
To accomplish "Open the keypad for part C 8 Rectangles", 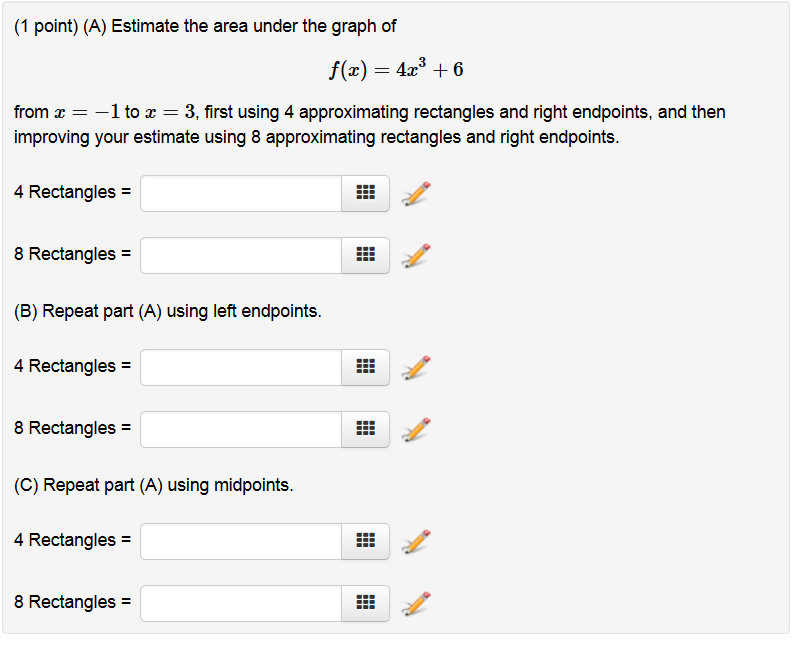I will point(365,603).
